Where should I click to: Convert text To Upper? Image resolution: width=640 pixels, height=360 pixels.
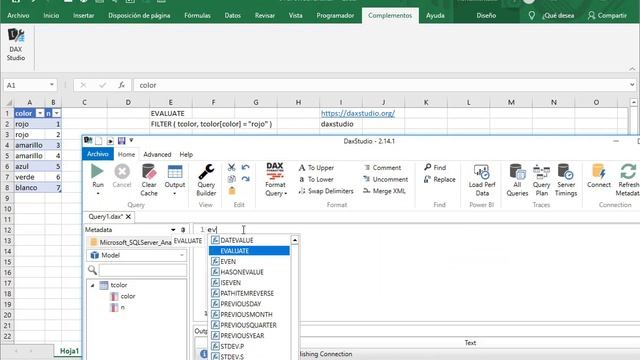316,167
